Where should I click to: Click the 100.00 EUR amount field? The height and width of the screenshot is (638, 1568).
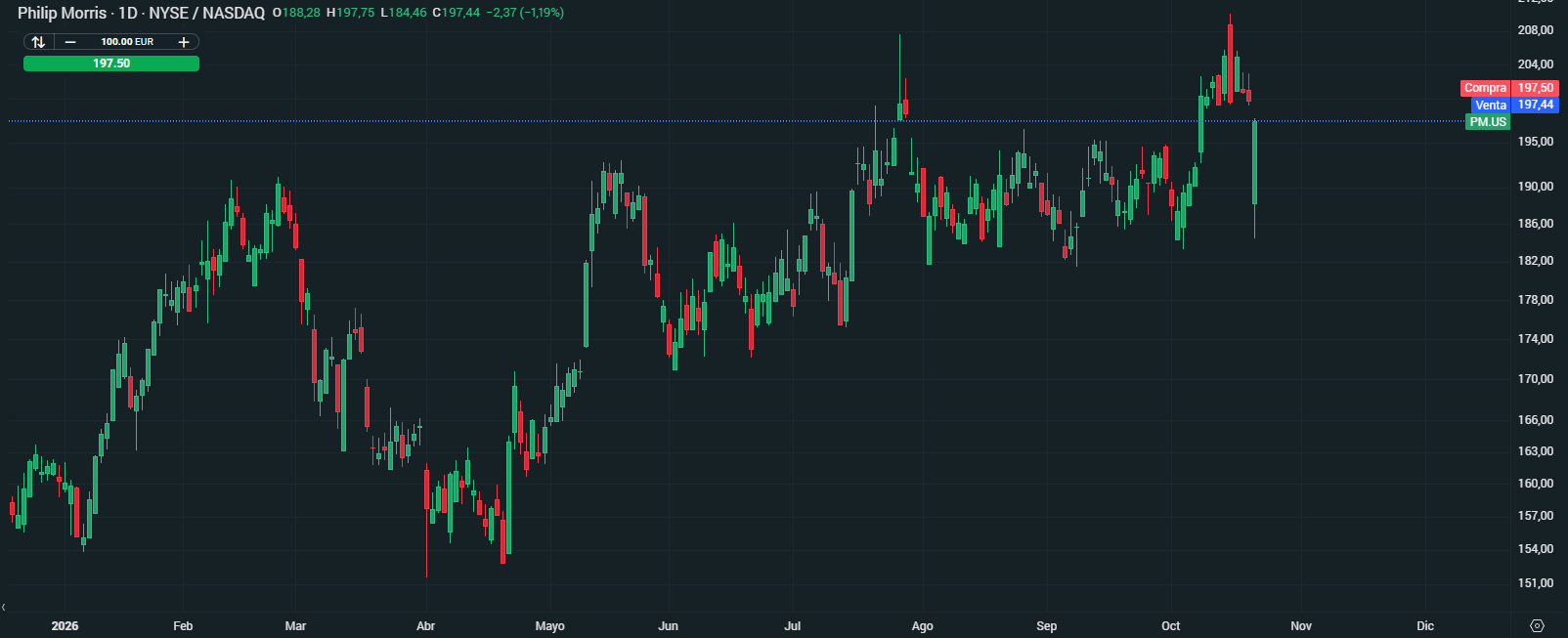coord(127,42)
